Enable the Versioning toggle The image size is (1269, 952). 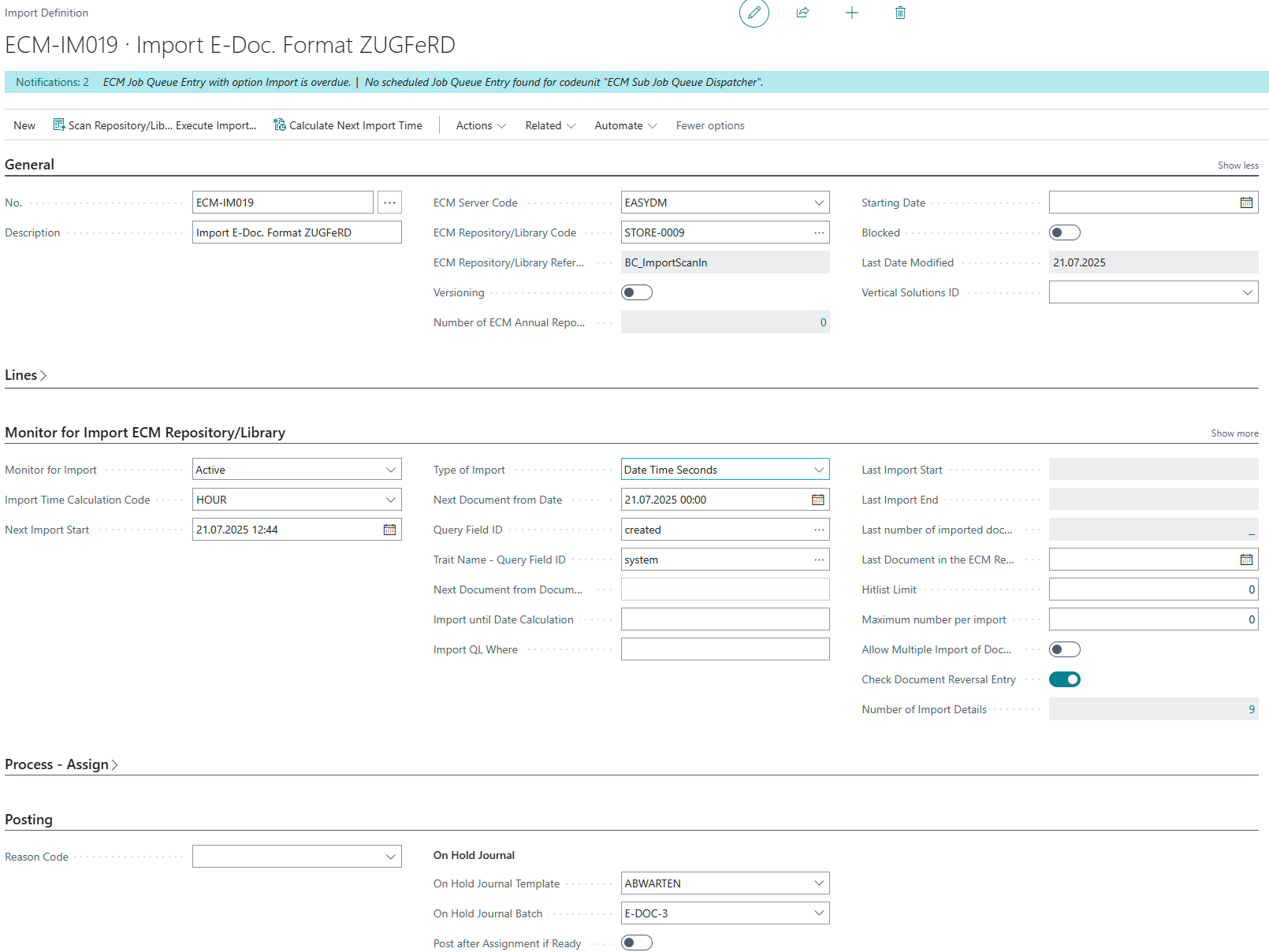(x=636, y=292)
